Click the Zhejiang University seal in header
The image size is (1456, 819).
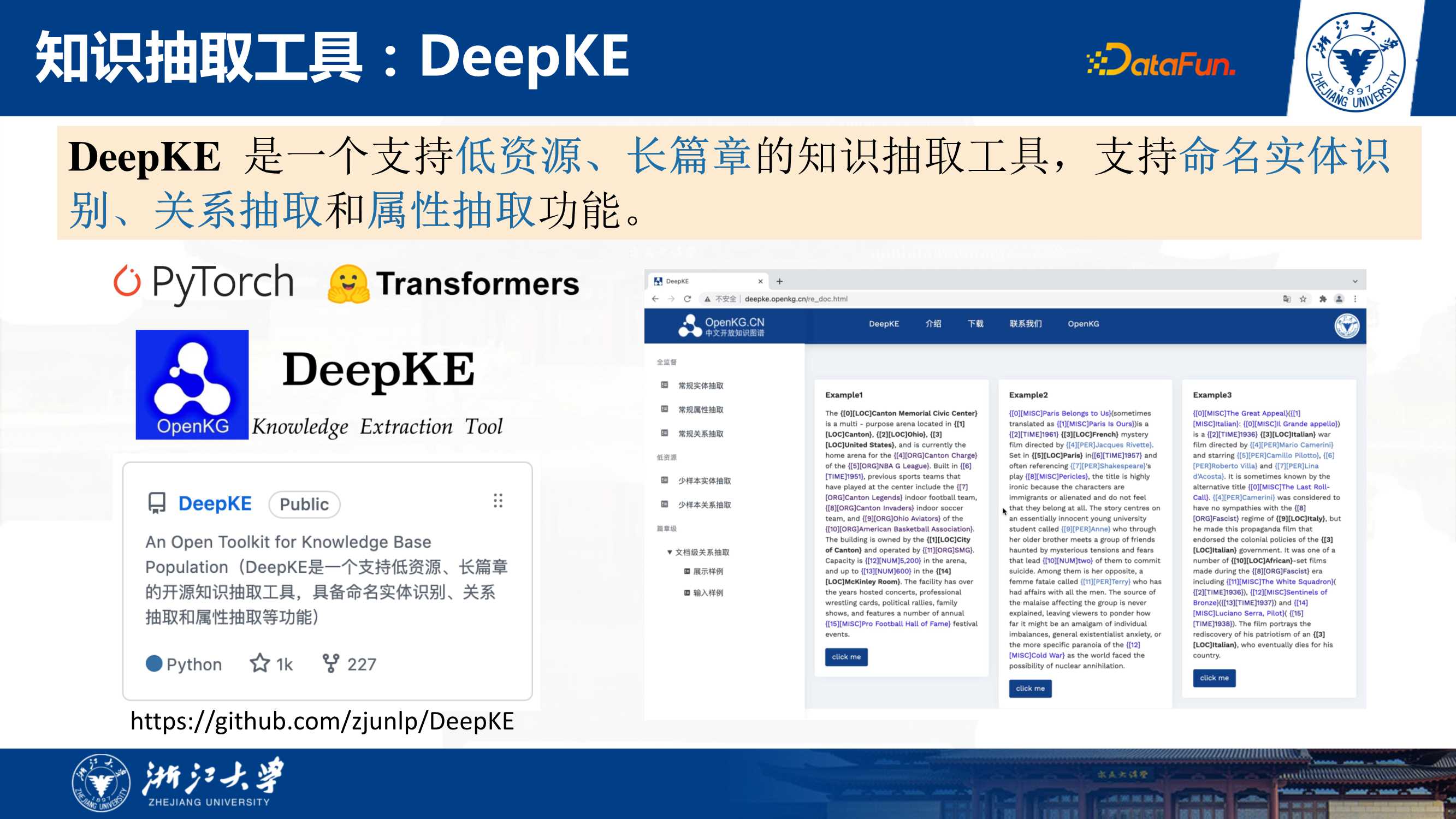1356,62
